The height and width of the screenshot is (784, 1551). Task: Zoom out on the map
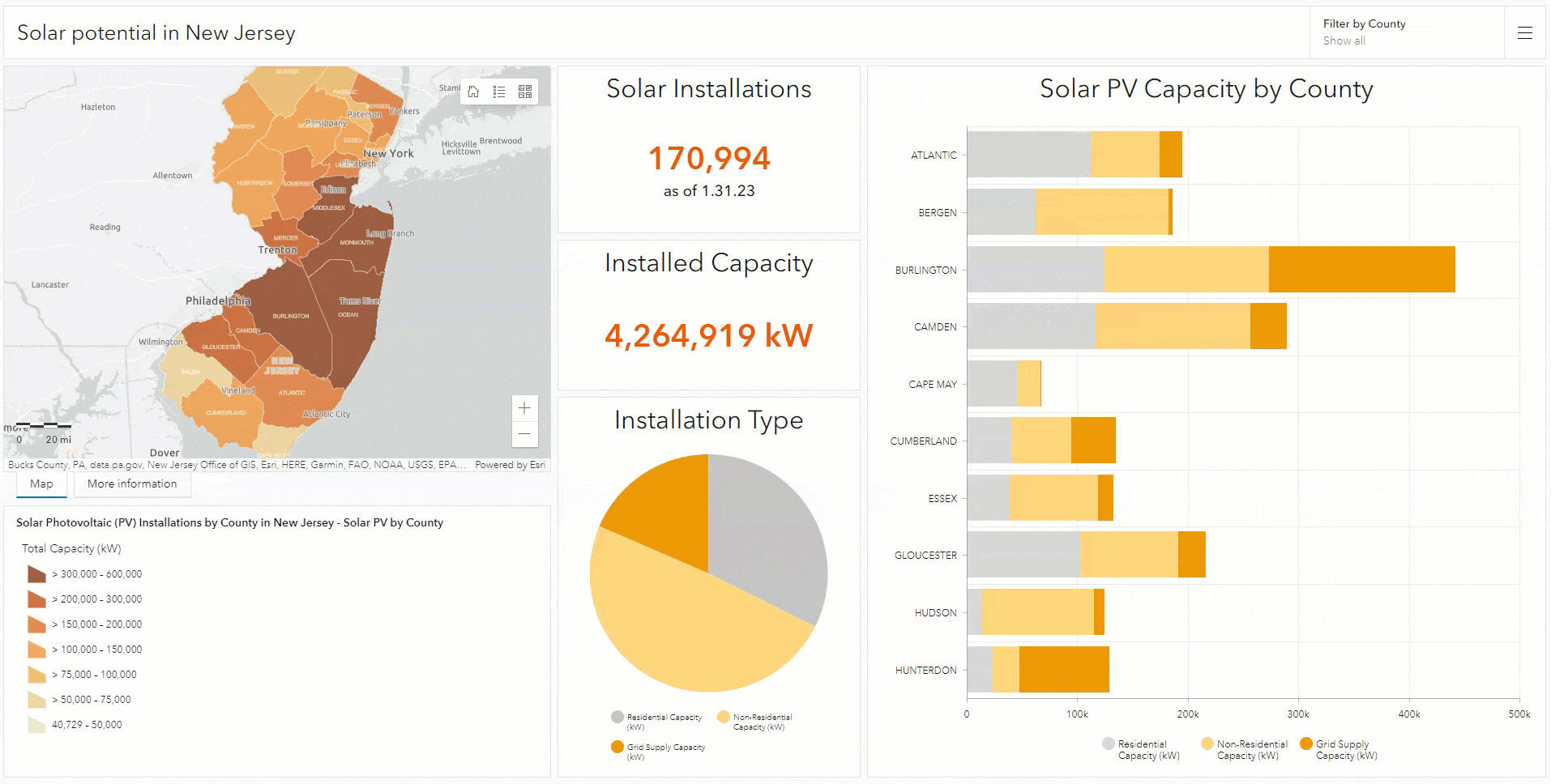tap(524, 434)
